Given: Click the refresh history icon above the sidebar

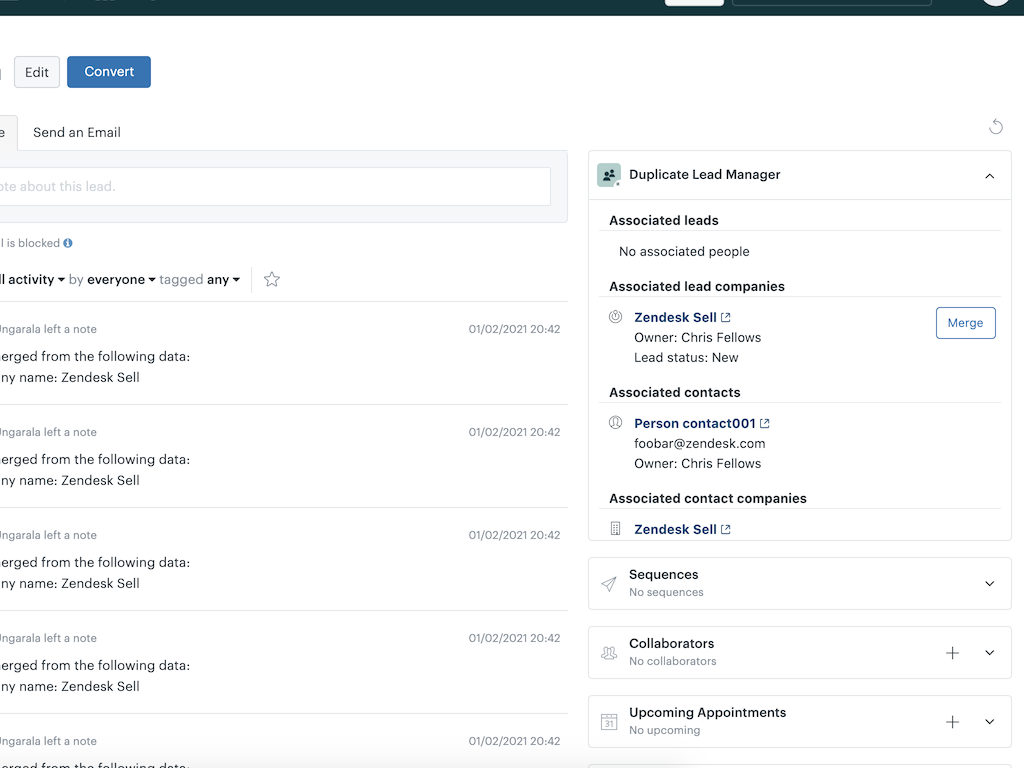Looking at the screenshot, I should [996, 126].
